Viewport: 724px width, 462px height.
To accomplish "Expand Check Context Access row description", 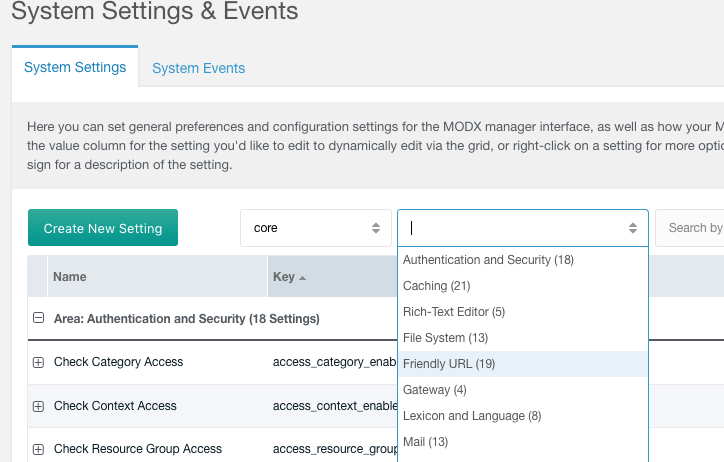I will tap(38, 406).
